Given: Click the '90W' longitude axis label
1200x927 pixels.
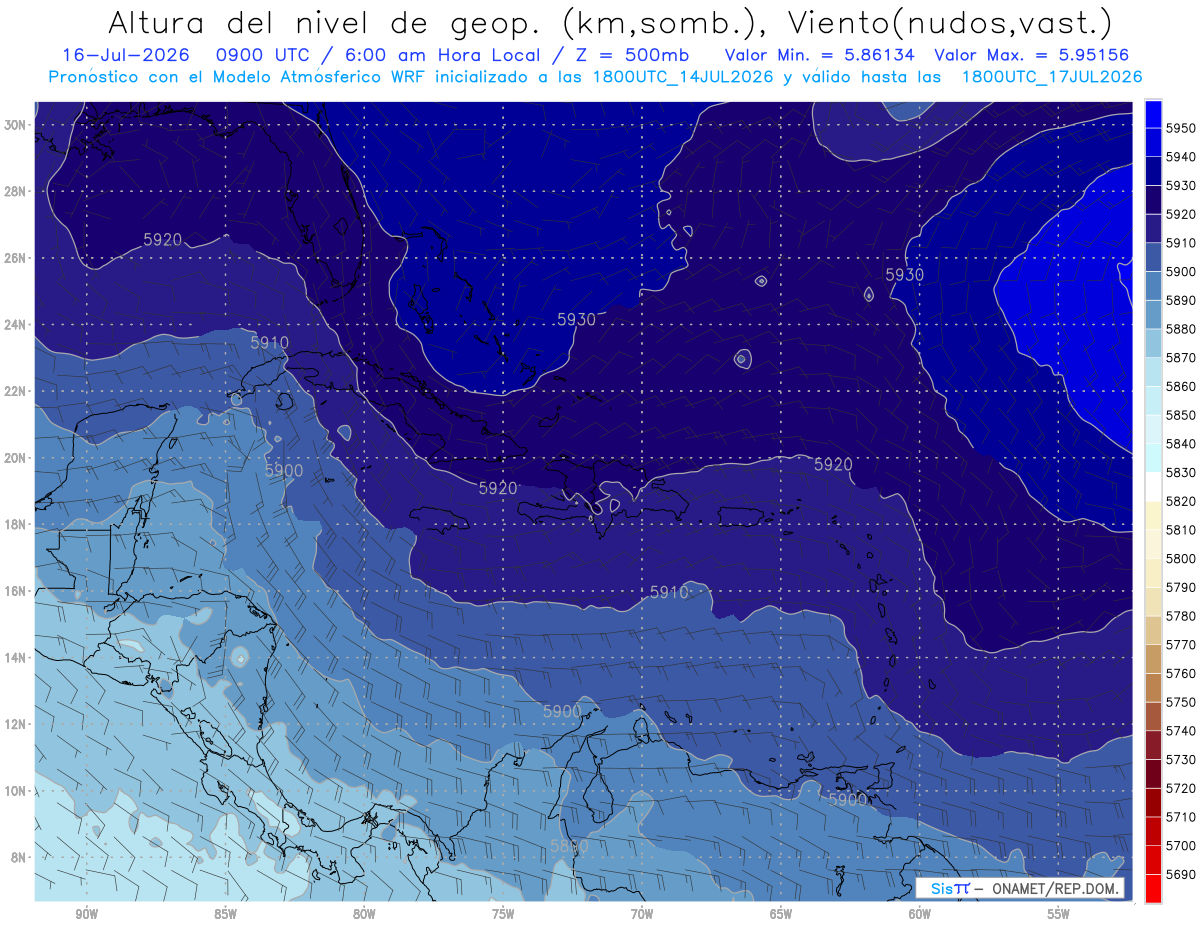Looking at the screenshot, I should tap(87, 914).
